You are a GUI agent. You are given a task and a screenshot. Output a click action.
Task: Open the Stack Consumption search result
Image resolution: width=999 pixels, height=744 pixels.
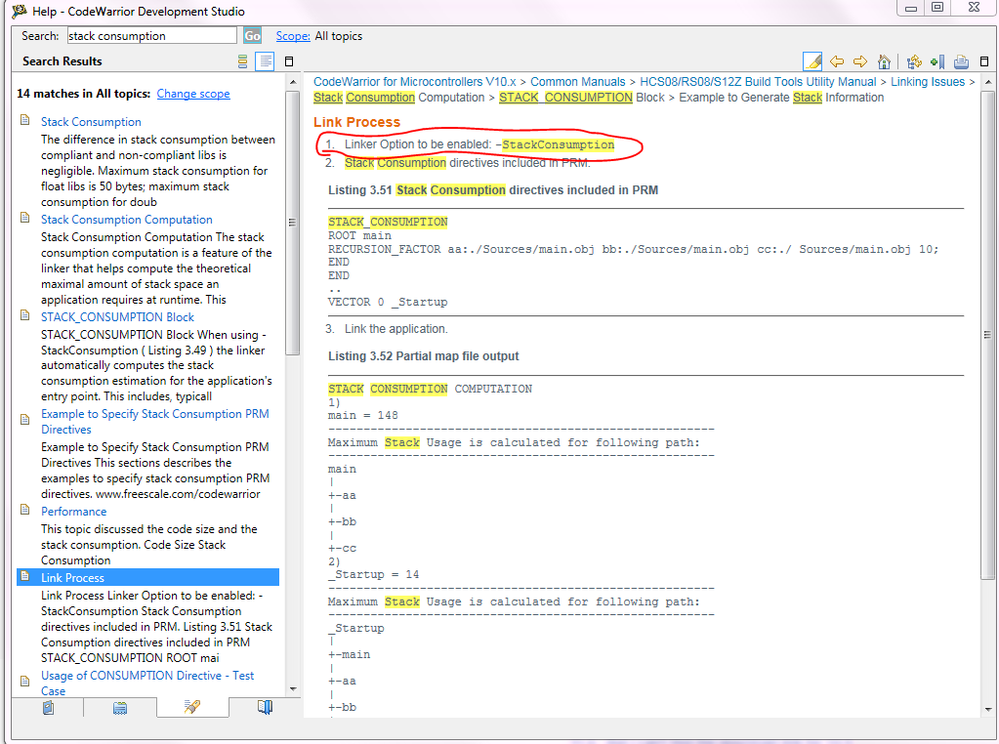point(91,122)
